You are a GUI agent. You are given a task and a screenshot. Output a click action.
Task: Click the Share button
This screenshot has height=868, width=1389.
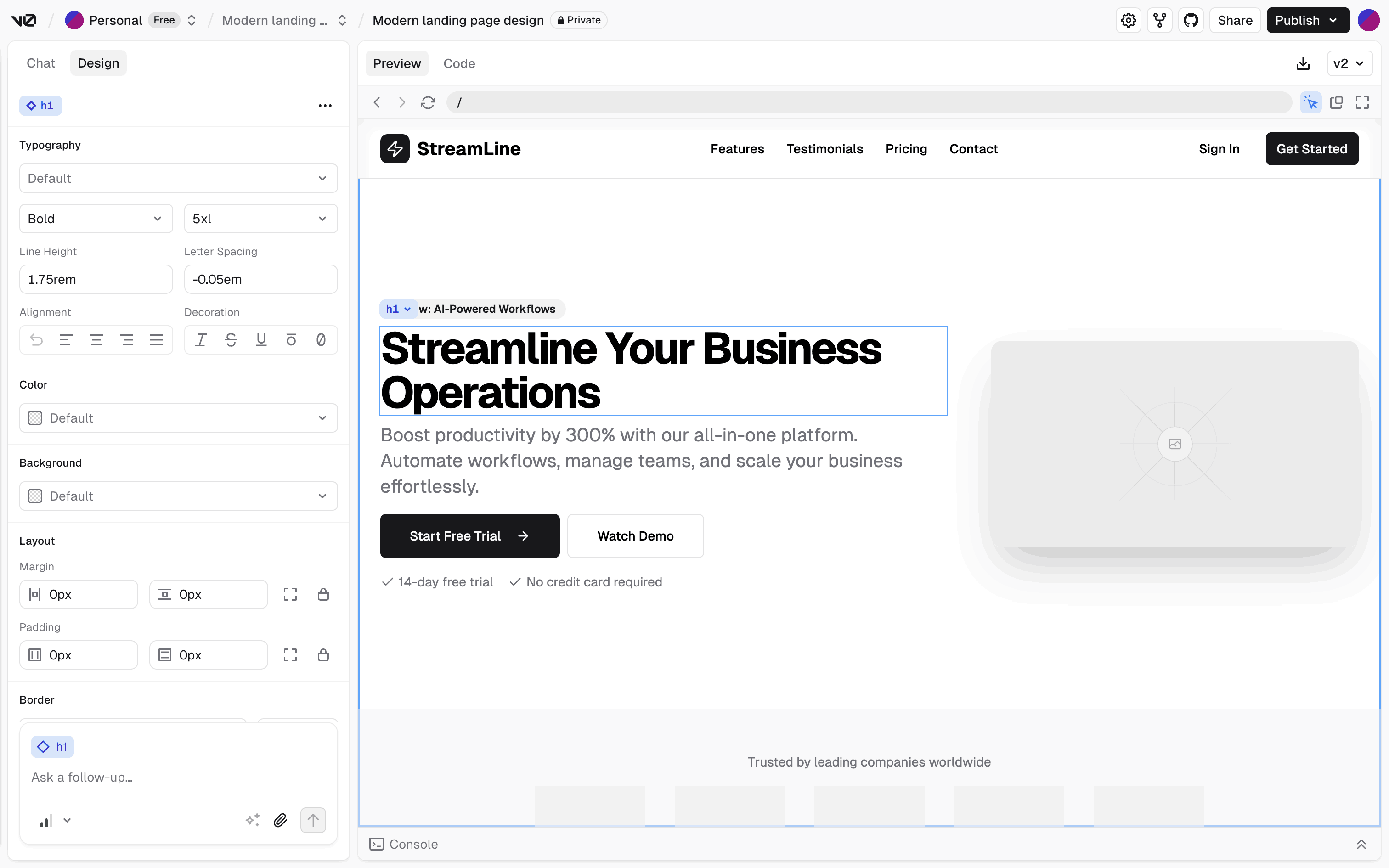click(x=1235, y=21)
